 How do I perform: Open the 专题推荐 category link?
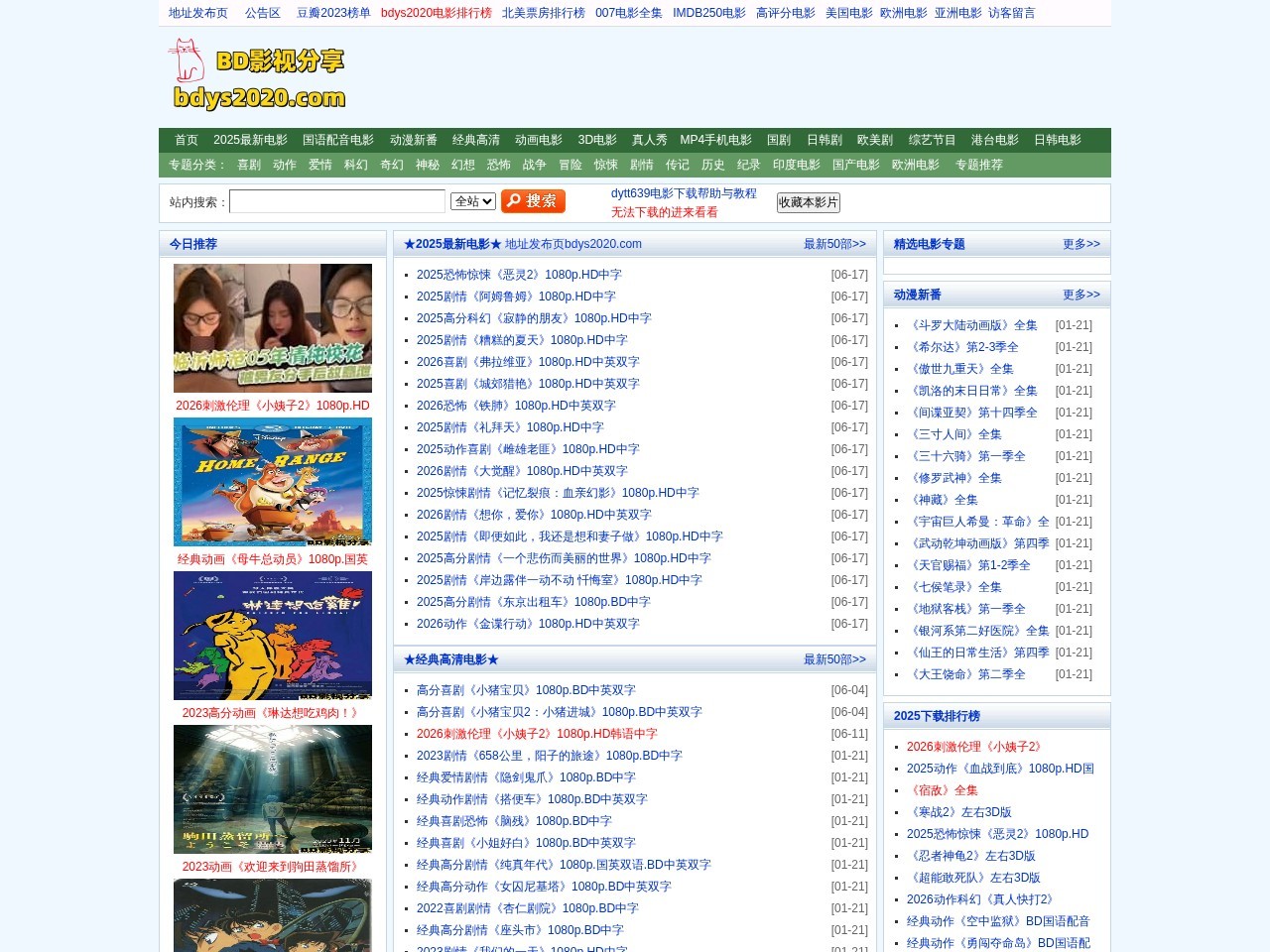coord(979,165)
